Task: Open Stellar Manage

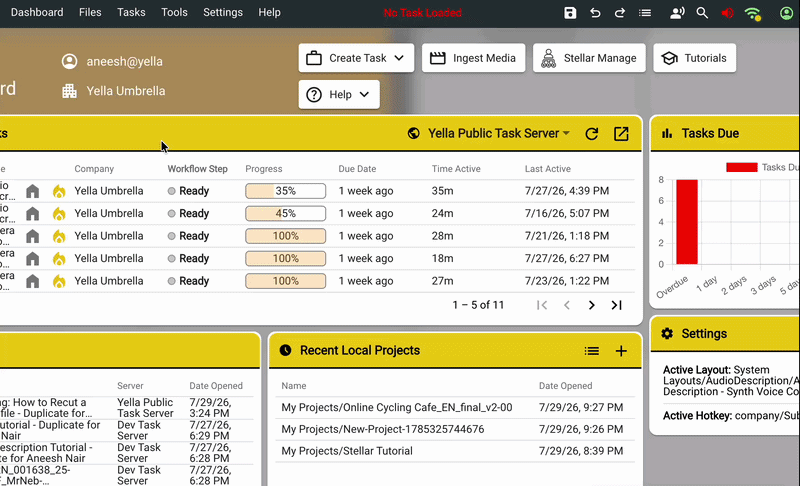Action: click(589, 58)
